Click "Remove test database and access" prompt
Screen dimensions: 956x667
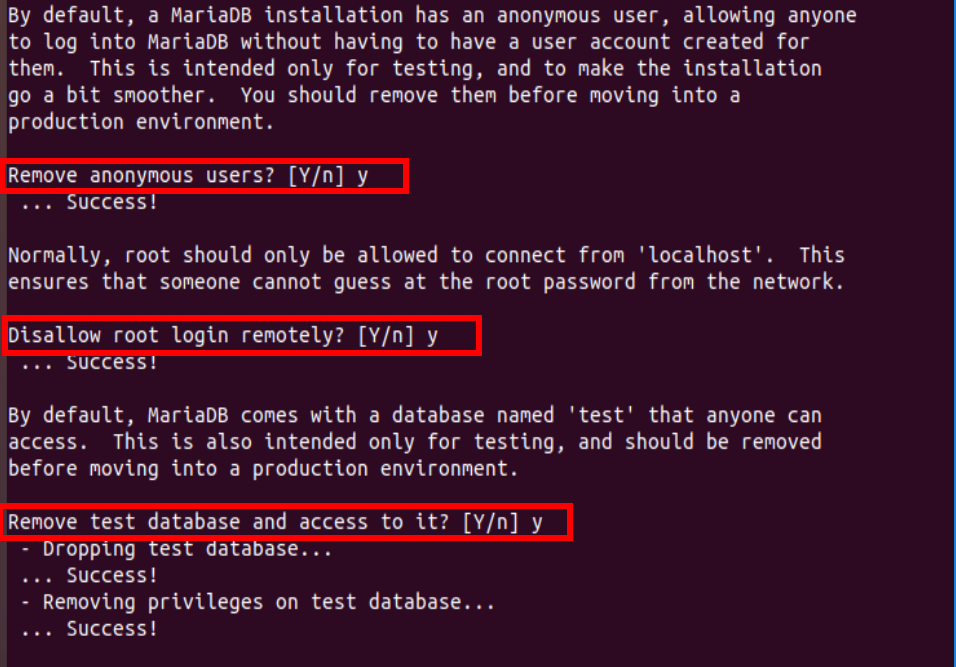[228, 522]
